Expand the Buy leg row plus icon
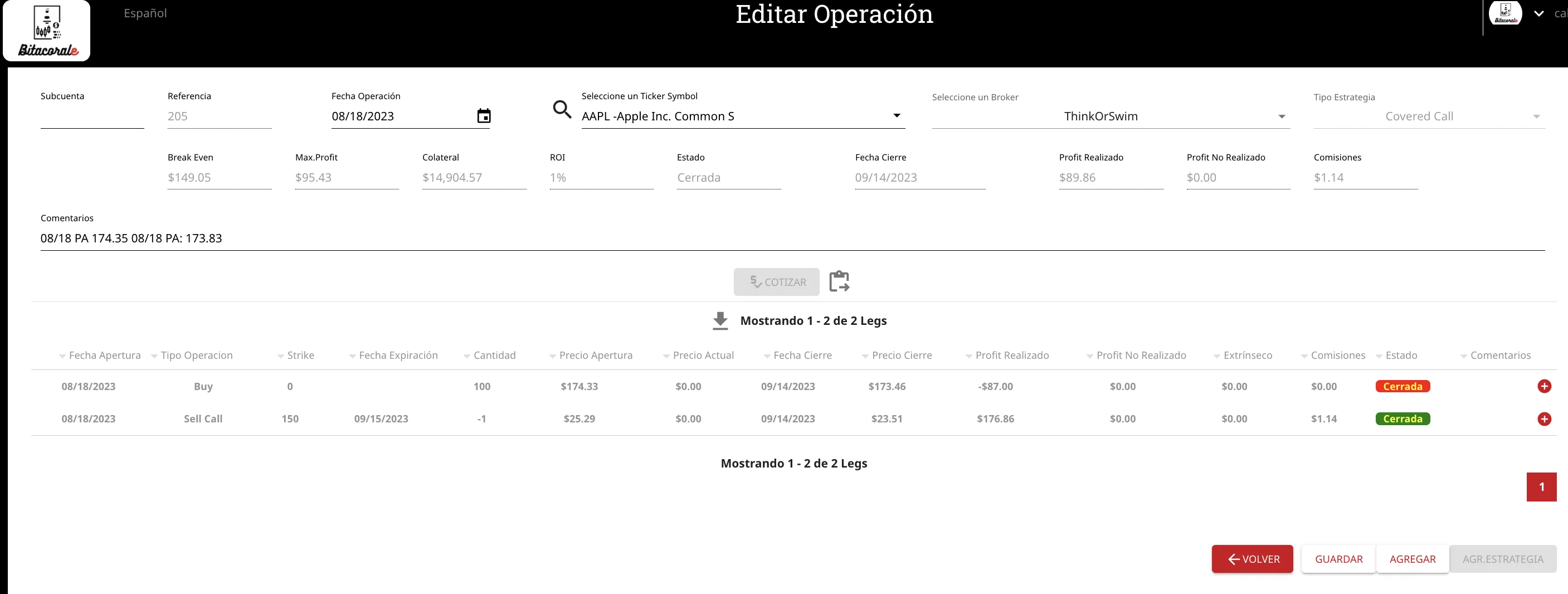This screenshot has height=594, width=1568. coord(1543,387)
